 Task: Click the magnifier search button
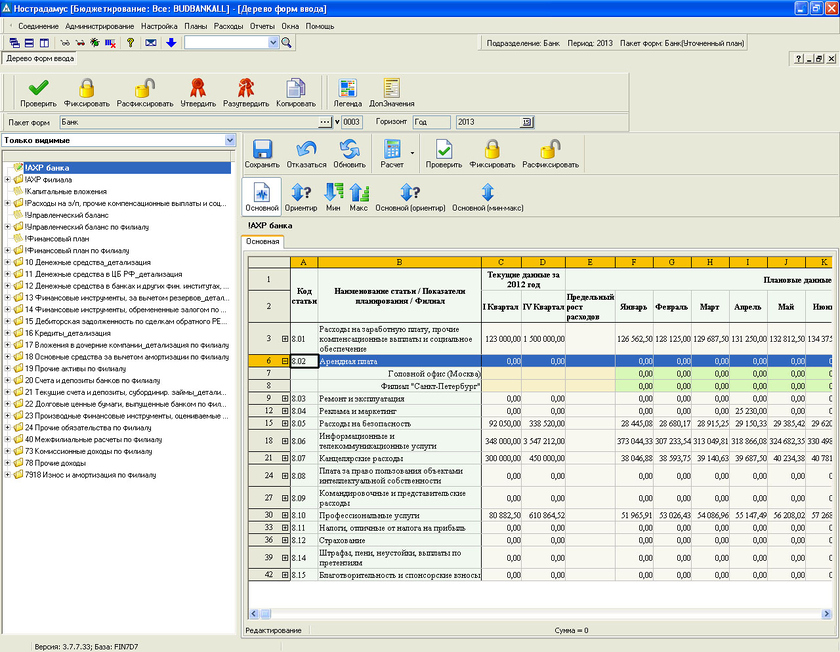point(286,43)
